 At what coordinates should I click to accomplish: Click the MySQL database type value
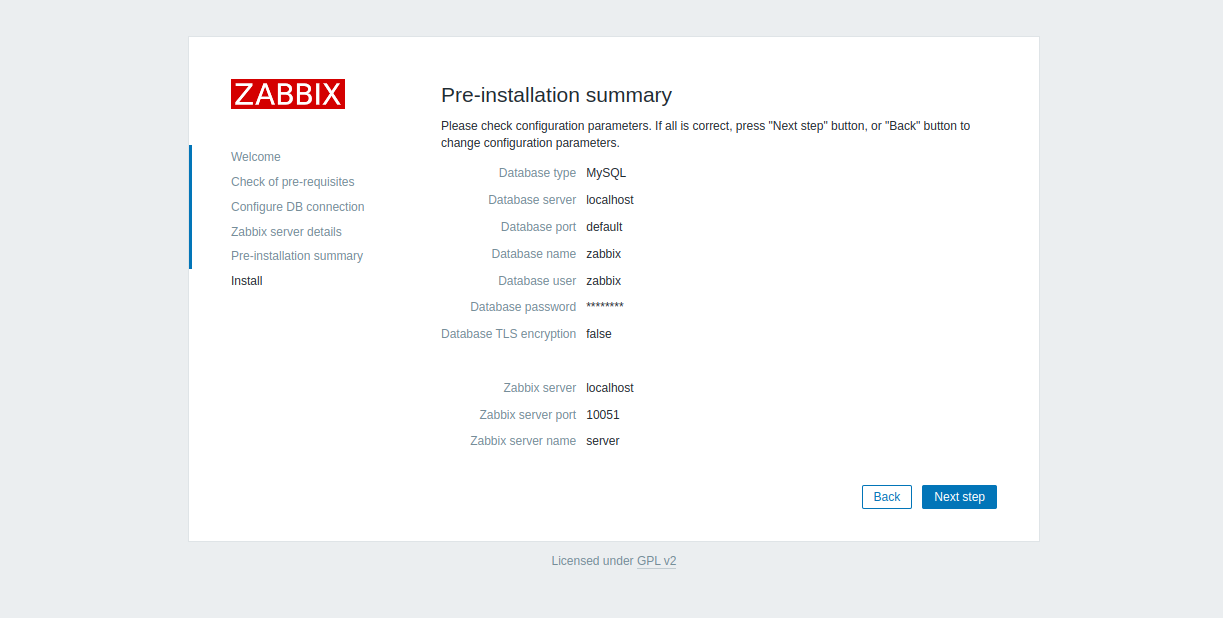(606, 173)
